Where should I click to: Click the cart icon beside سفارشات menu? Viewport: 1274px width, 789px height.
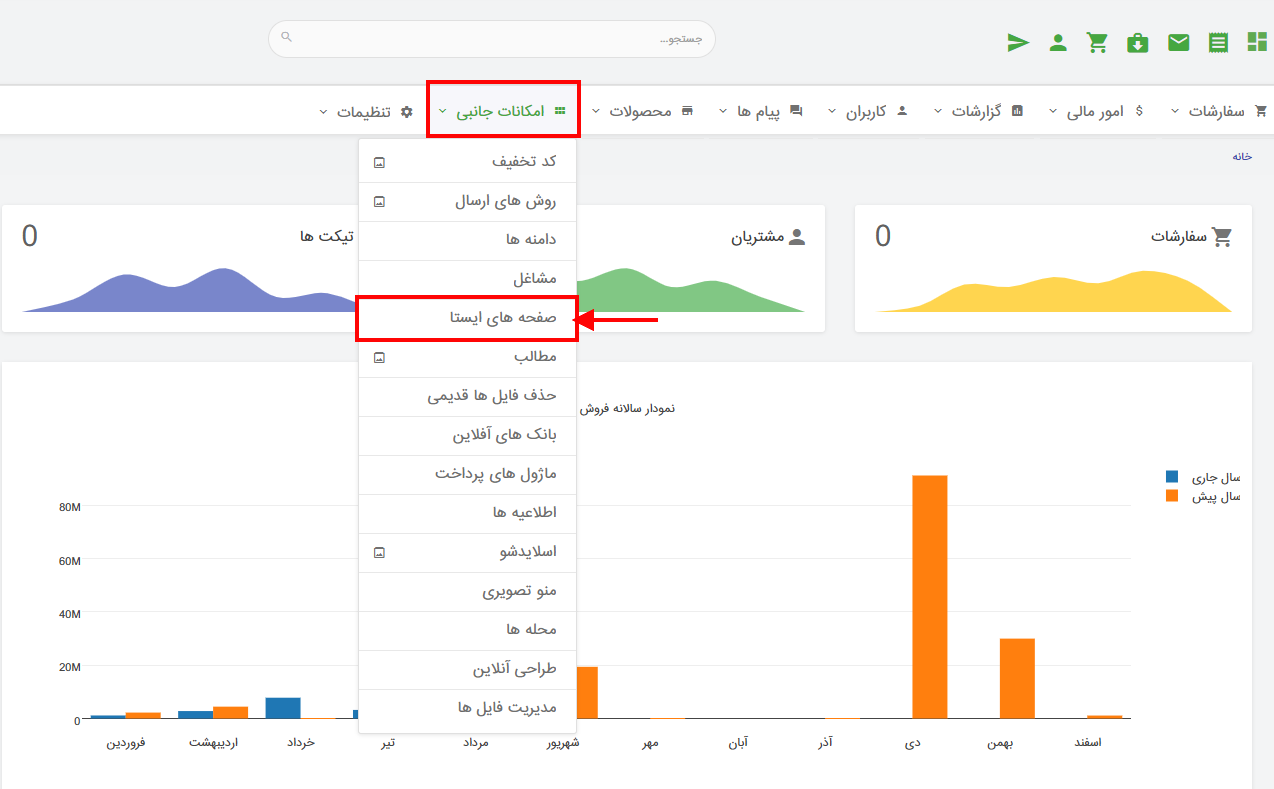tap(1260, 111)
